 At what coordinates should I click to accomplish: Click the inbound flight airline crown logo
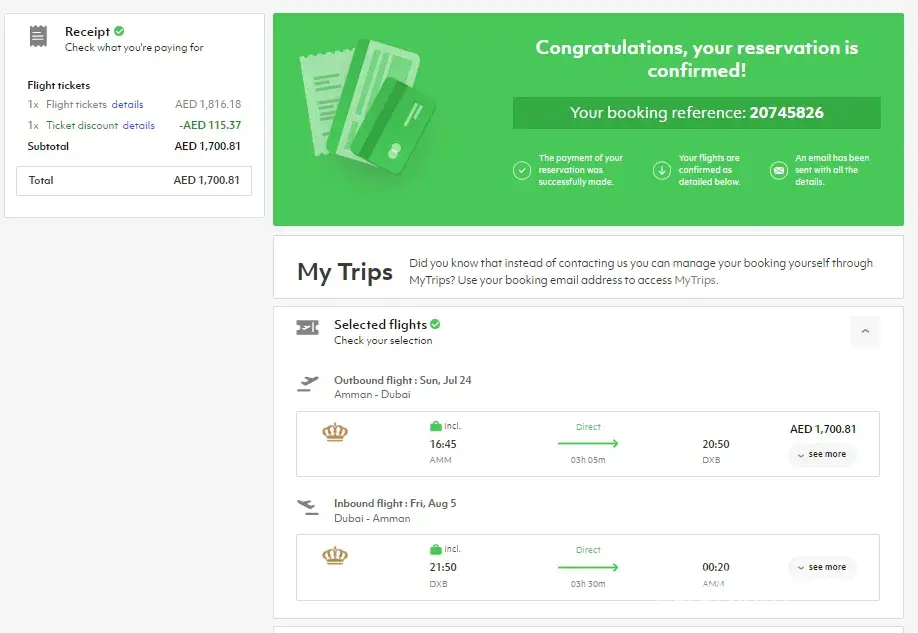[x=334, y=556]
